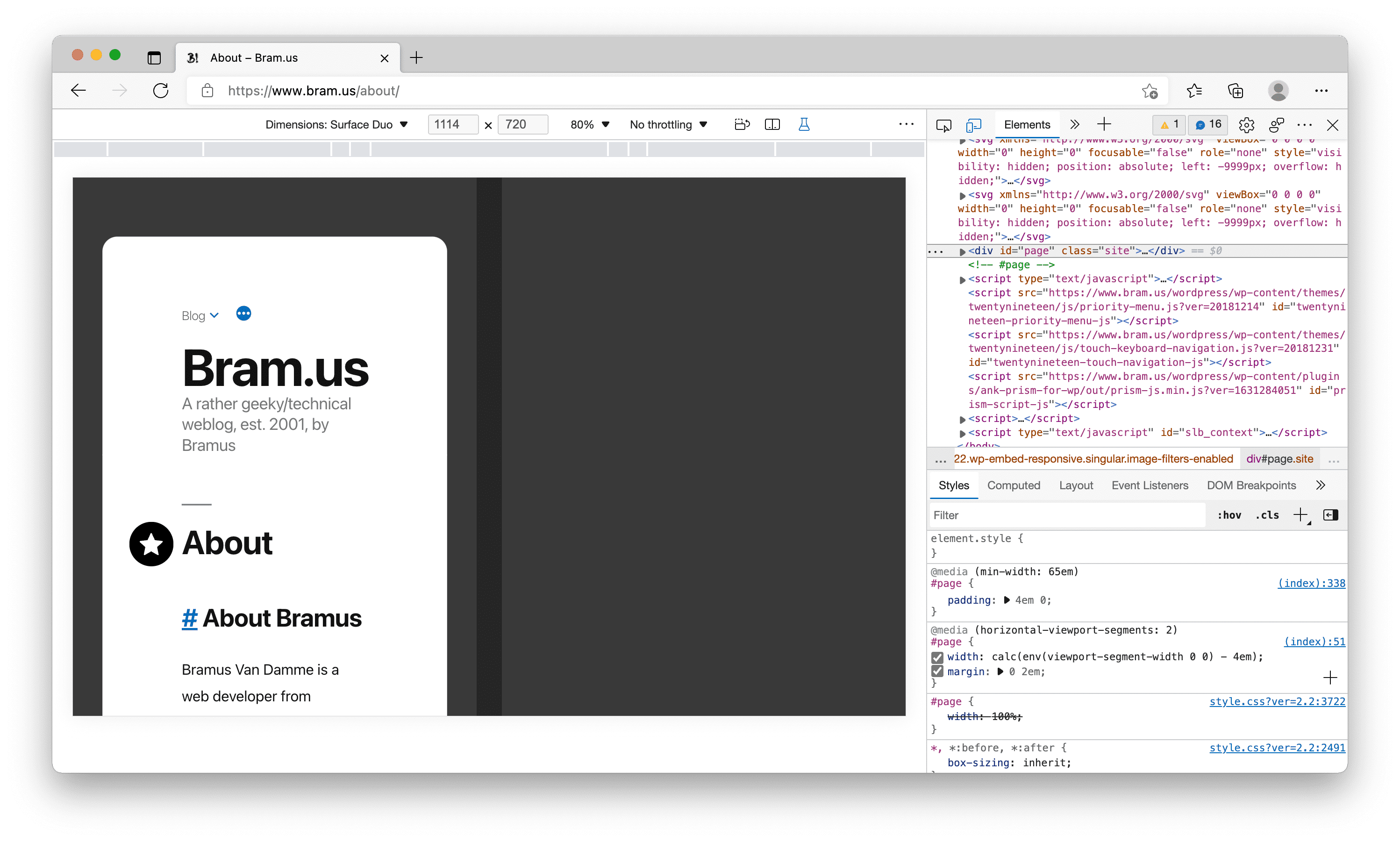Click the experimental flask icon
Screen dimensions: 1400x842
(804, 124)
